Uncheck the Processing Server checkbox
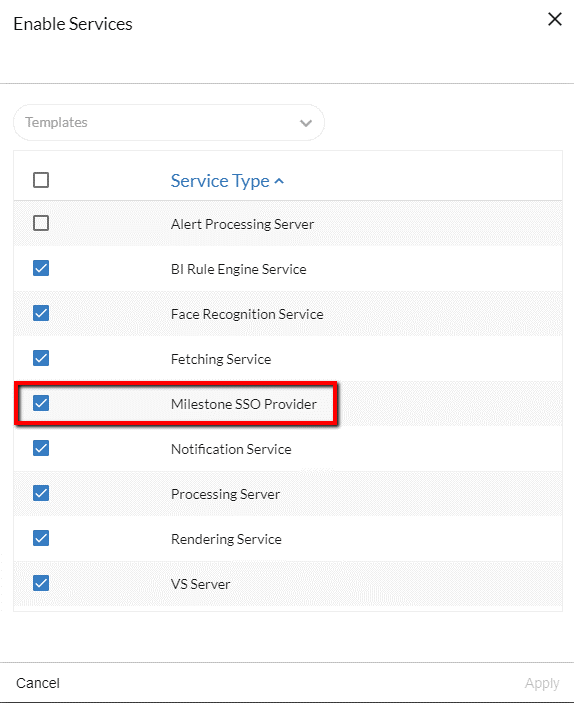 point(41,493)
